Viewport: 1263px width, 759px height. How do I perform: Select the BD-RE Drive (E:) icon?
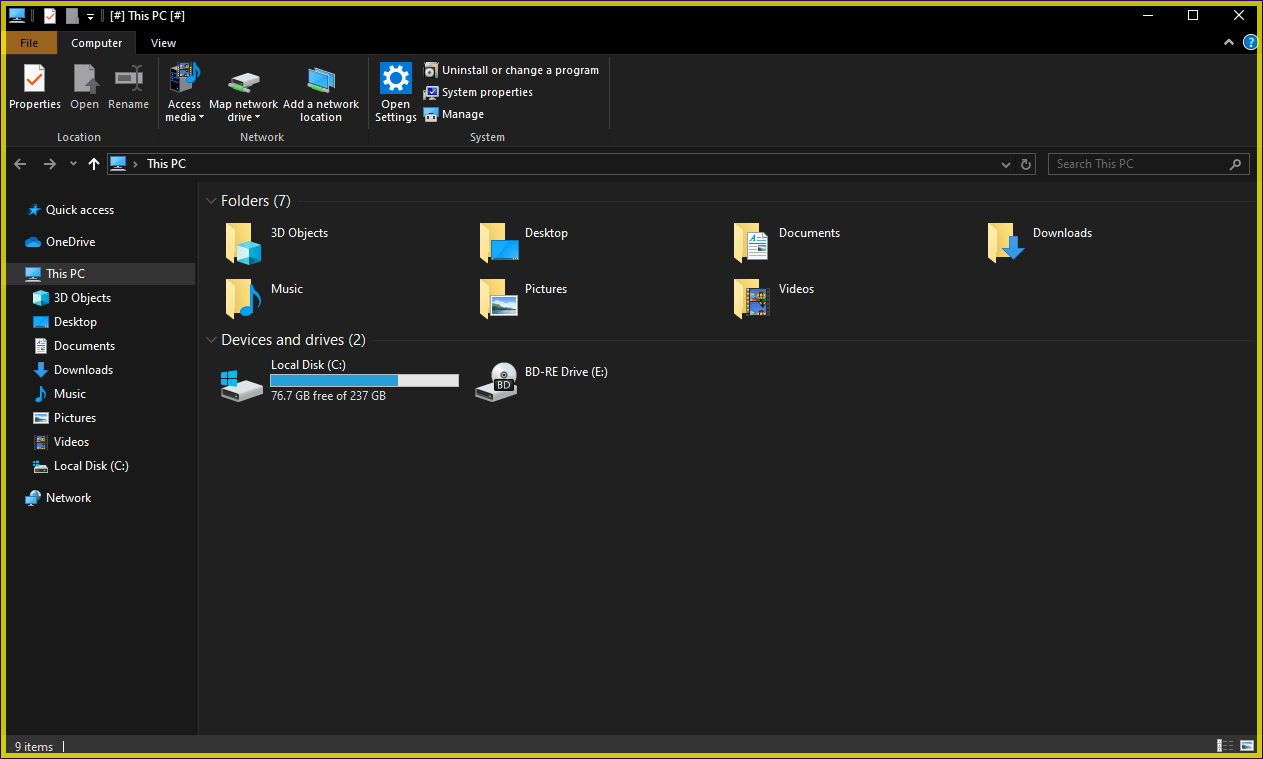(x=496, y=382)
